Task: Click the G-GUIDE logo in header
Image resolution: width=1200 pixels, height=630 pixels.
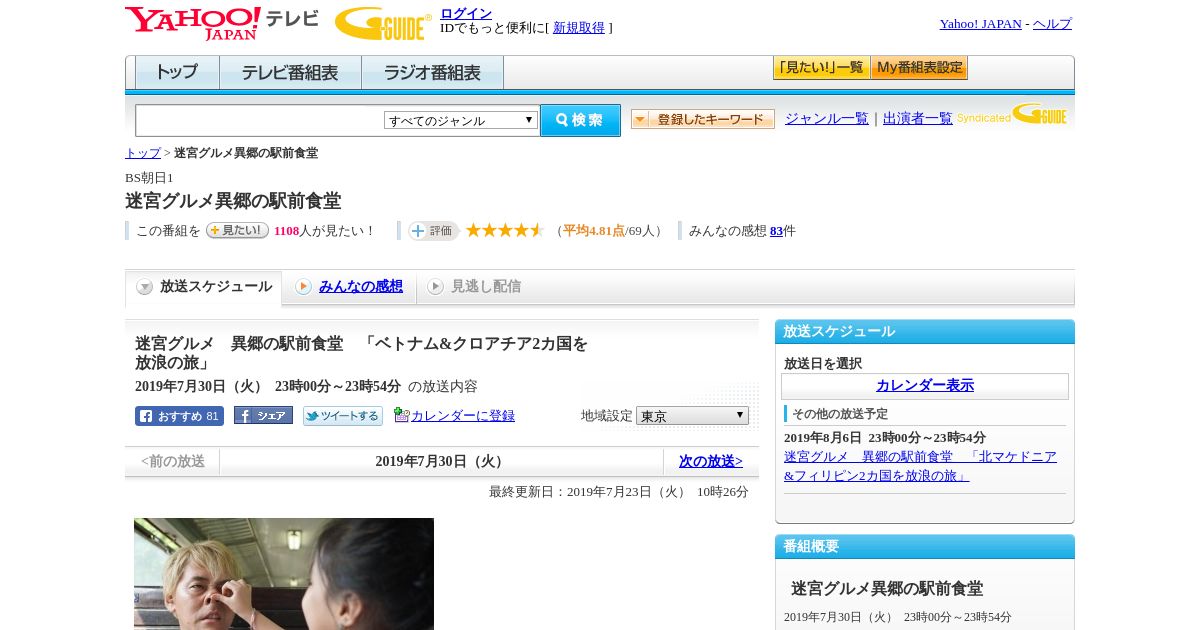Action: (383, 24)
